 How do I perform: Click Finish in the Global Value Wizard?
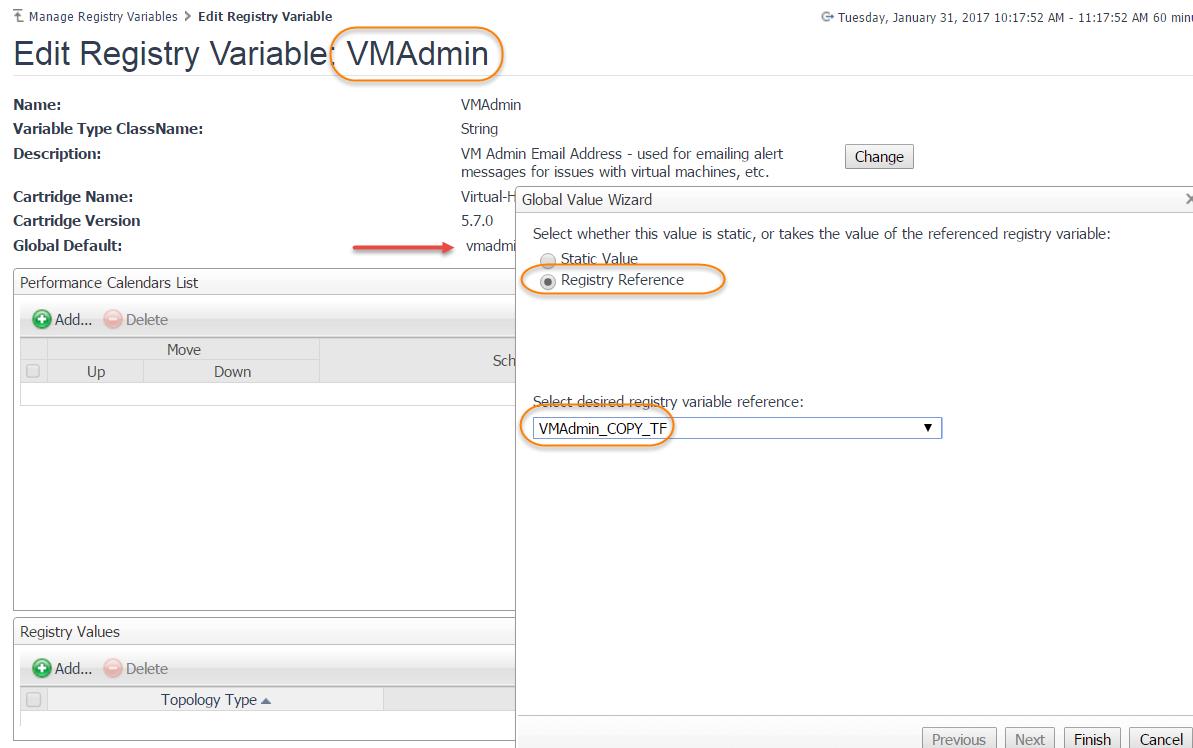[1092, 739]
